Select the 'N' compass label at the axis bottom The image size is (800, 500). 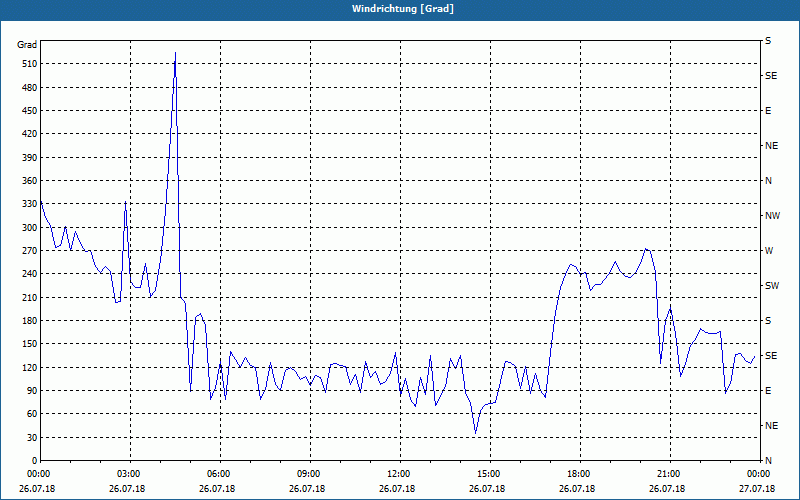(768, 461)
